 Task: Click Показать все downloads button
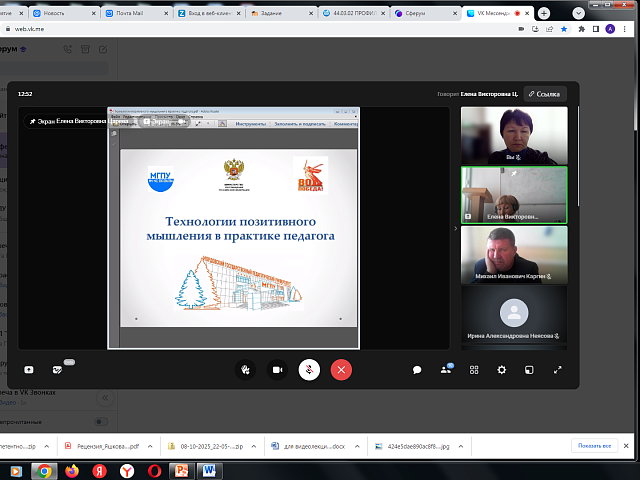(x=593, y=445)
